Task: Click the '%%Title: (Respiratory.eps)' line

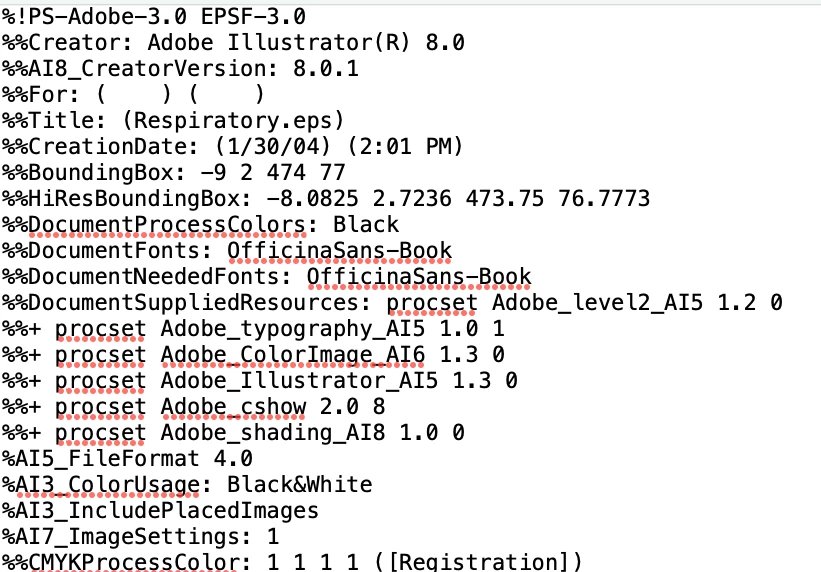Action: point(173,120)
